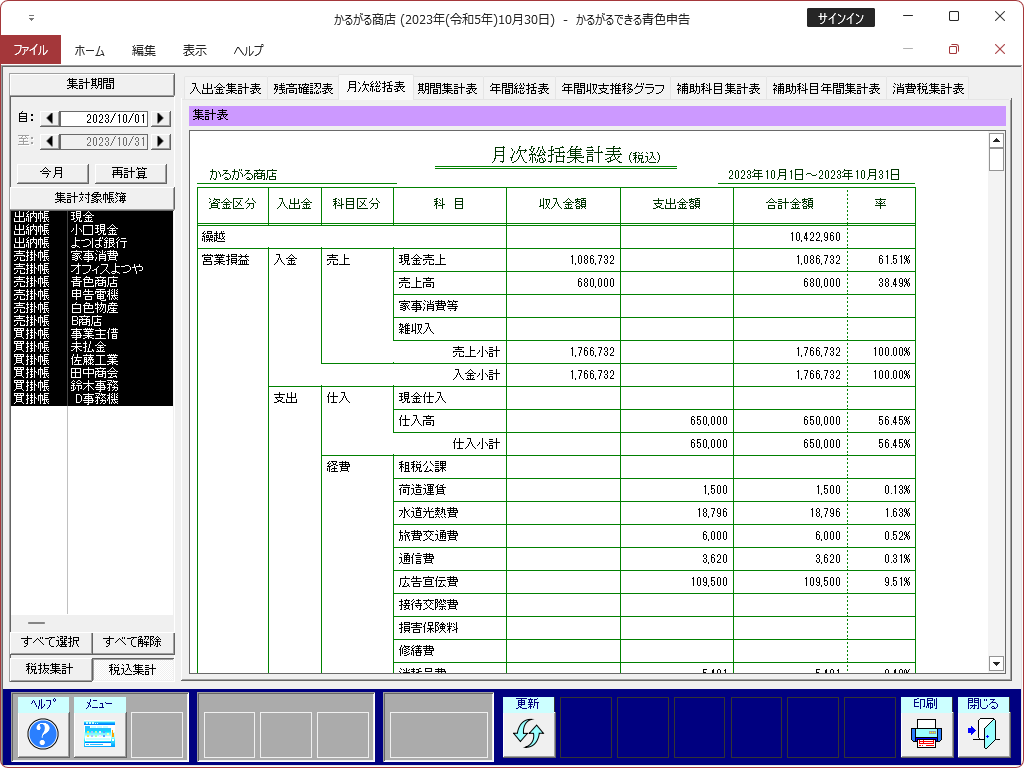Click the previous arrow beside the 至 date
The height and width of the screenshot is (768, 1024).
[x=50, y=141]
